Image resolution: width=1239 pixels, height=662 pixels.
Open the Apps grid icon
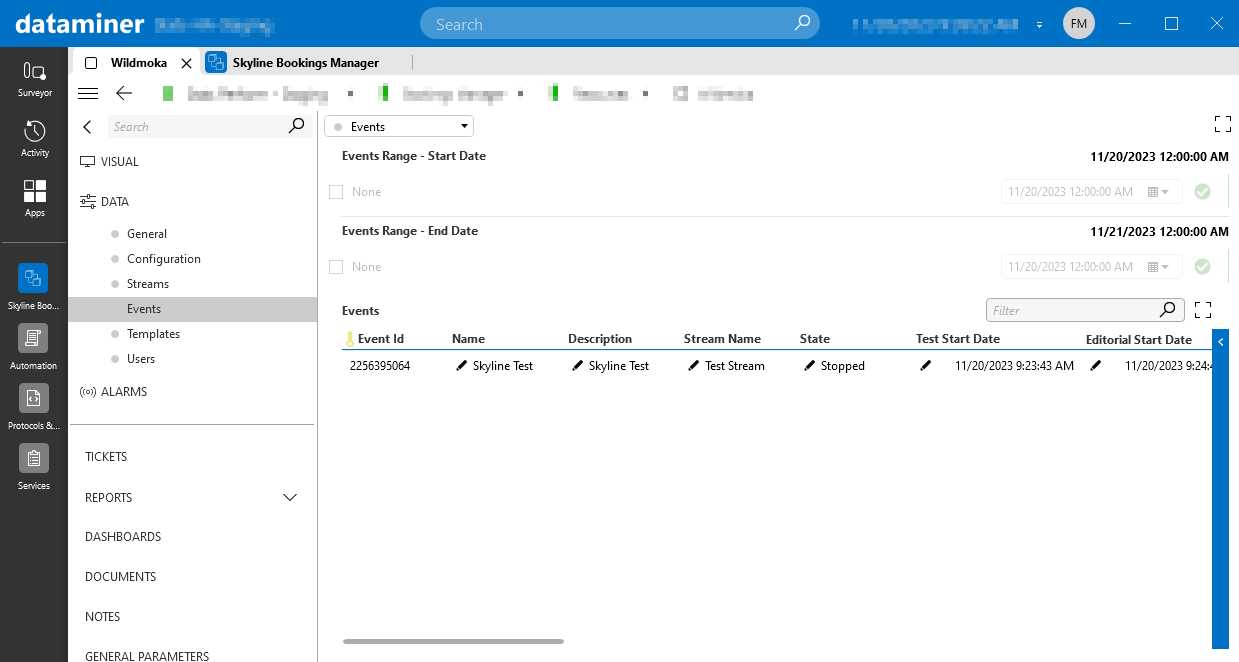pos(34,191)
